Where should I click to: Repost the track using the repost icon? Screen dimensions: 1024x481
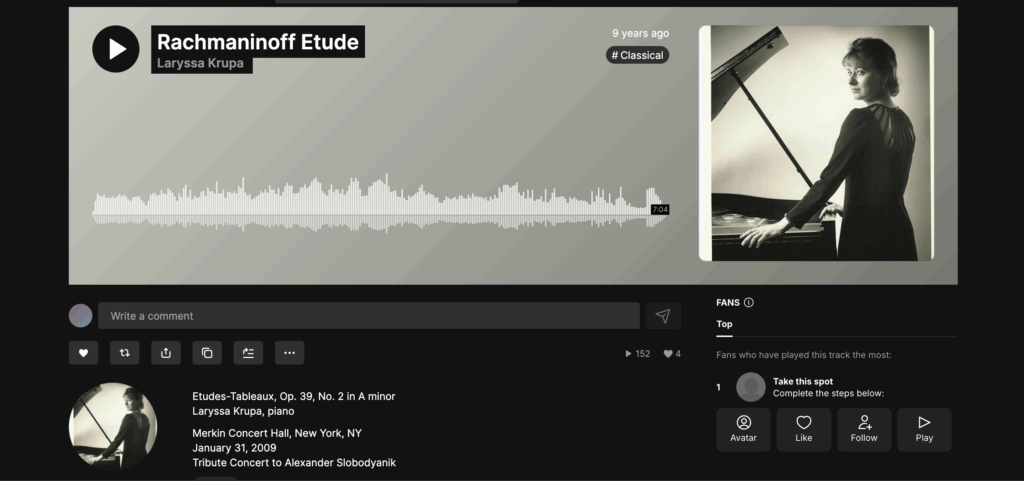[125, 353]
